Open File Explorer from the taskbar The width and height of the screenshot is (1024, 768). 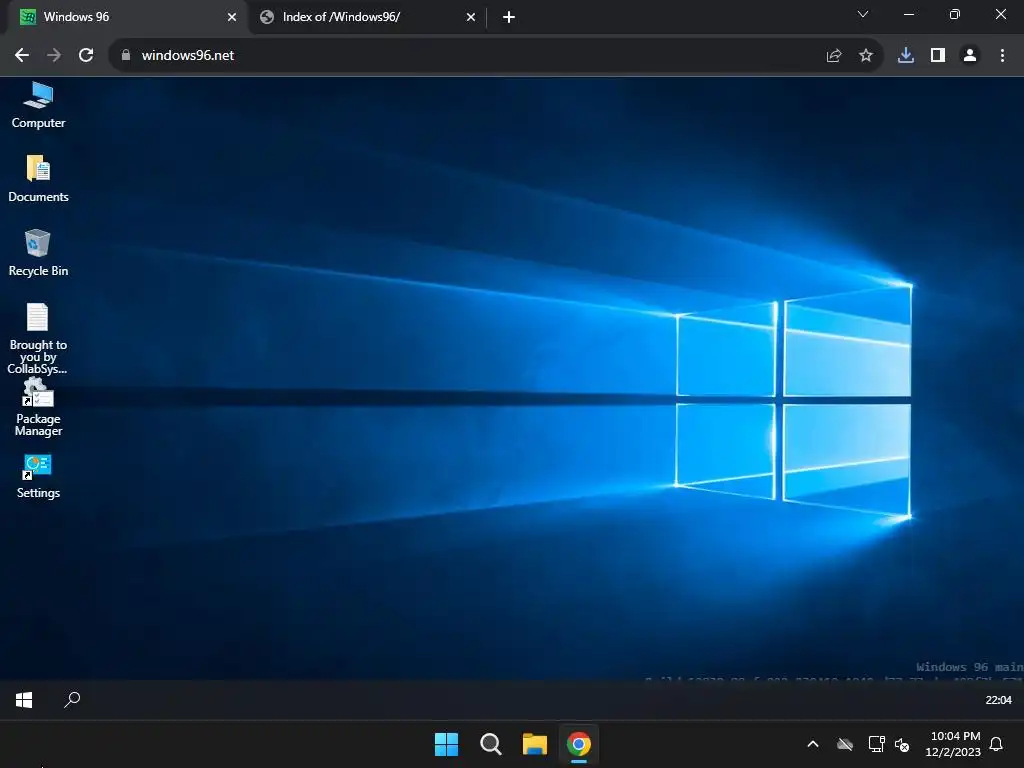coord(535,744)
